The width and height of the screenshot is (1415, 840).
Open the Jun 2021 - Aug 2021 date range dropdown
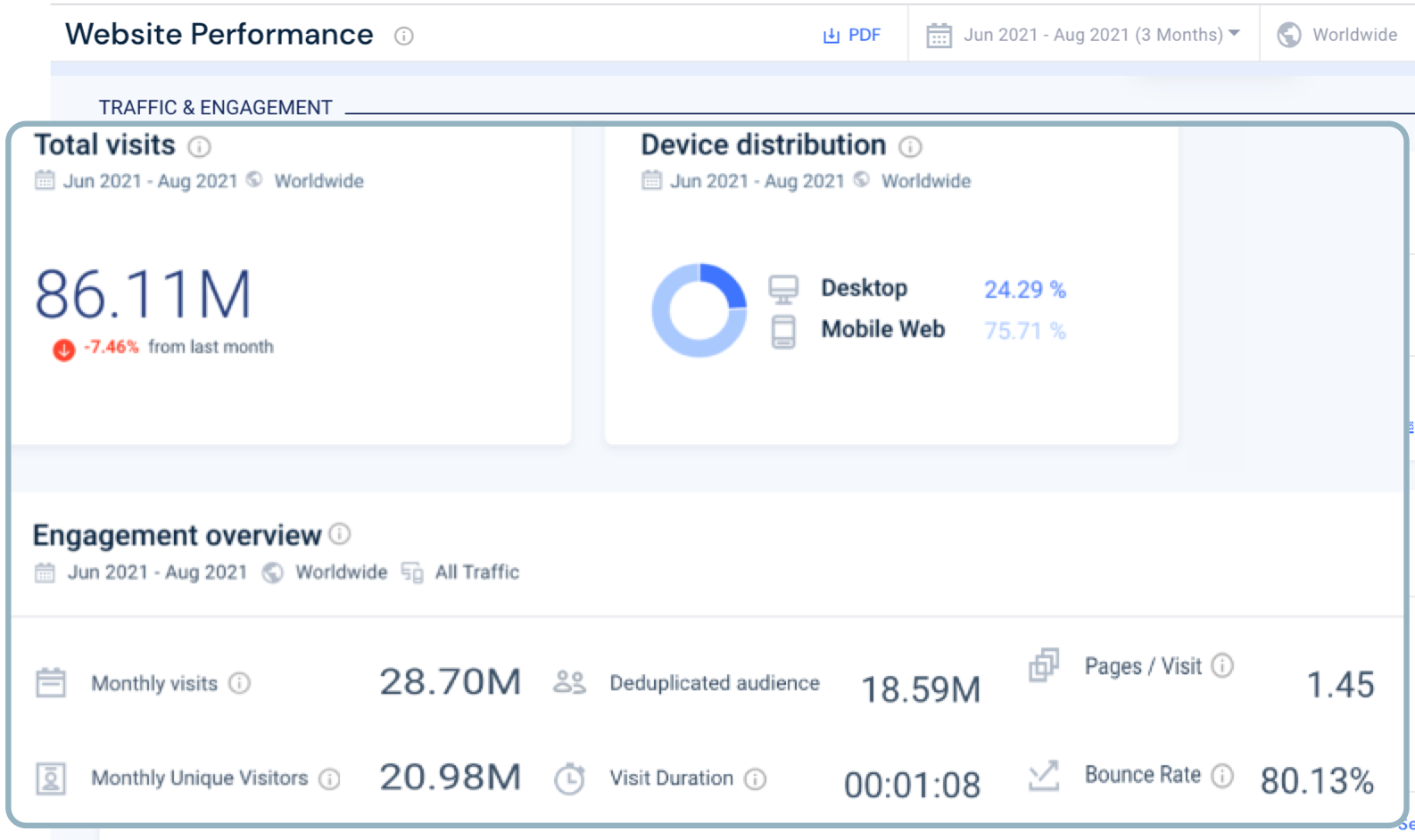coord(1083,35)
